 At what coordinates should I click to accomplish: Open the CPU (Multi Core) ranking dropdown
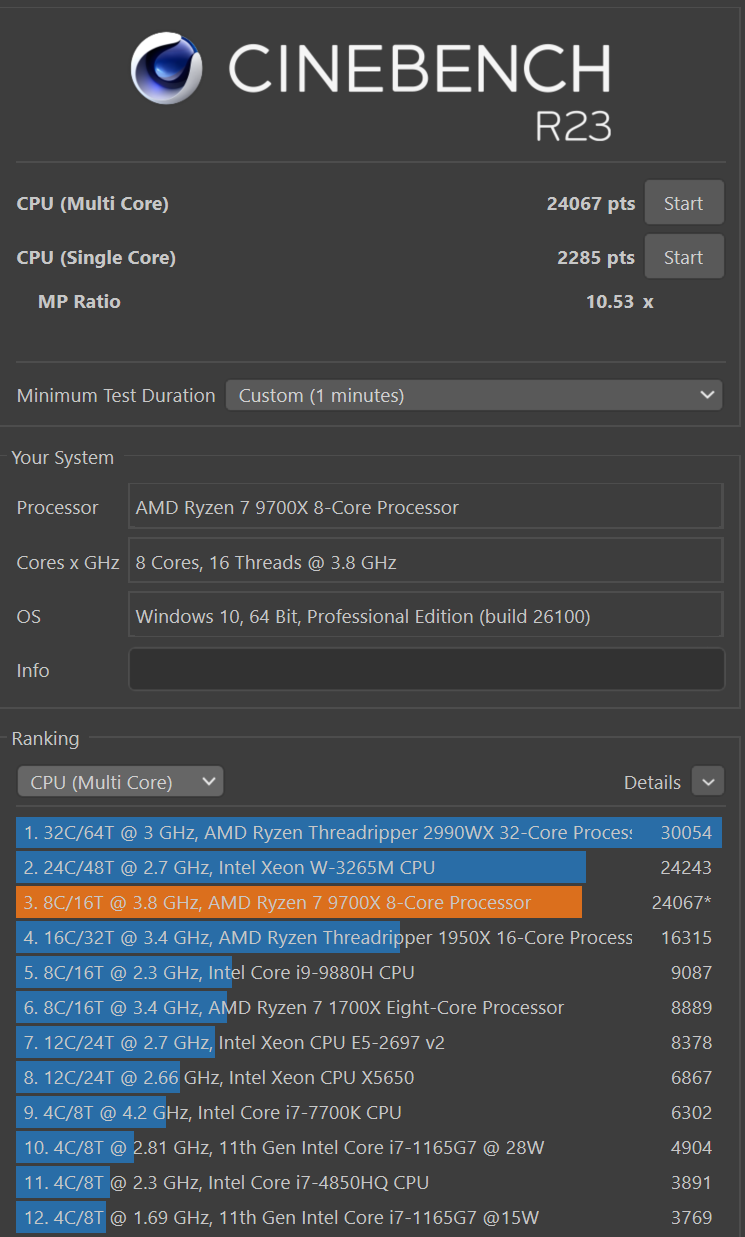pos(120,782)
